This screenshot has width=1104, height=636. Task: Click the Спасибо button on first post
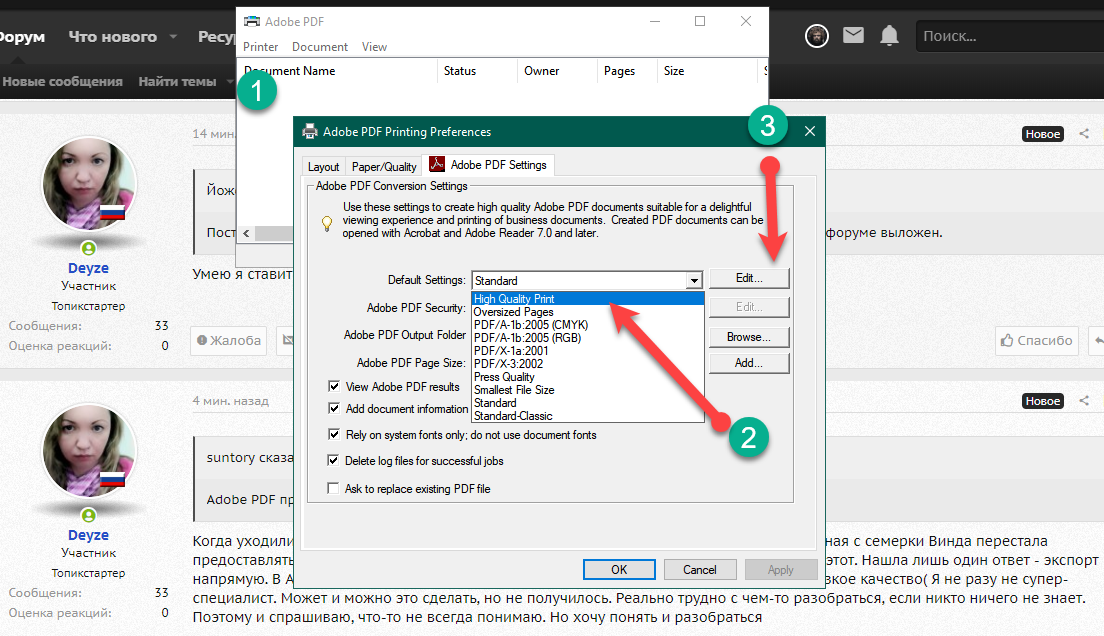coord(1036,340)
